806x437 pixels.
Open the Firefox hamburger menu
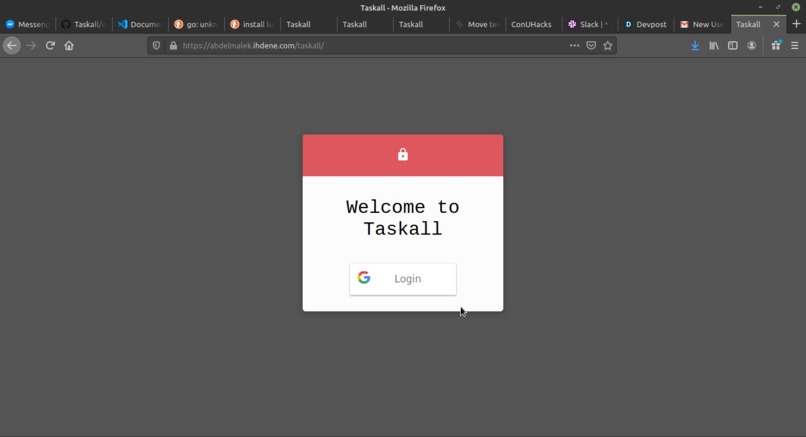(x=795, y=45)
